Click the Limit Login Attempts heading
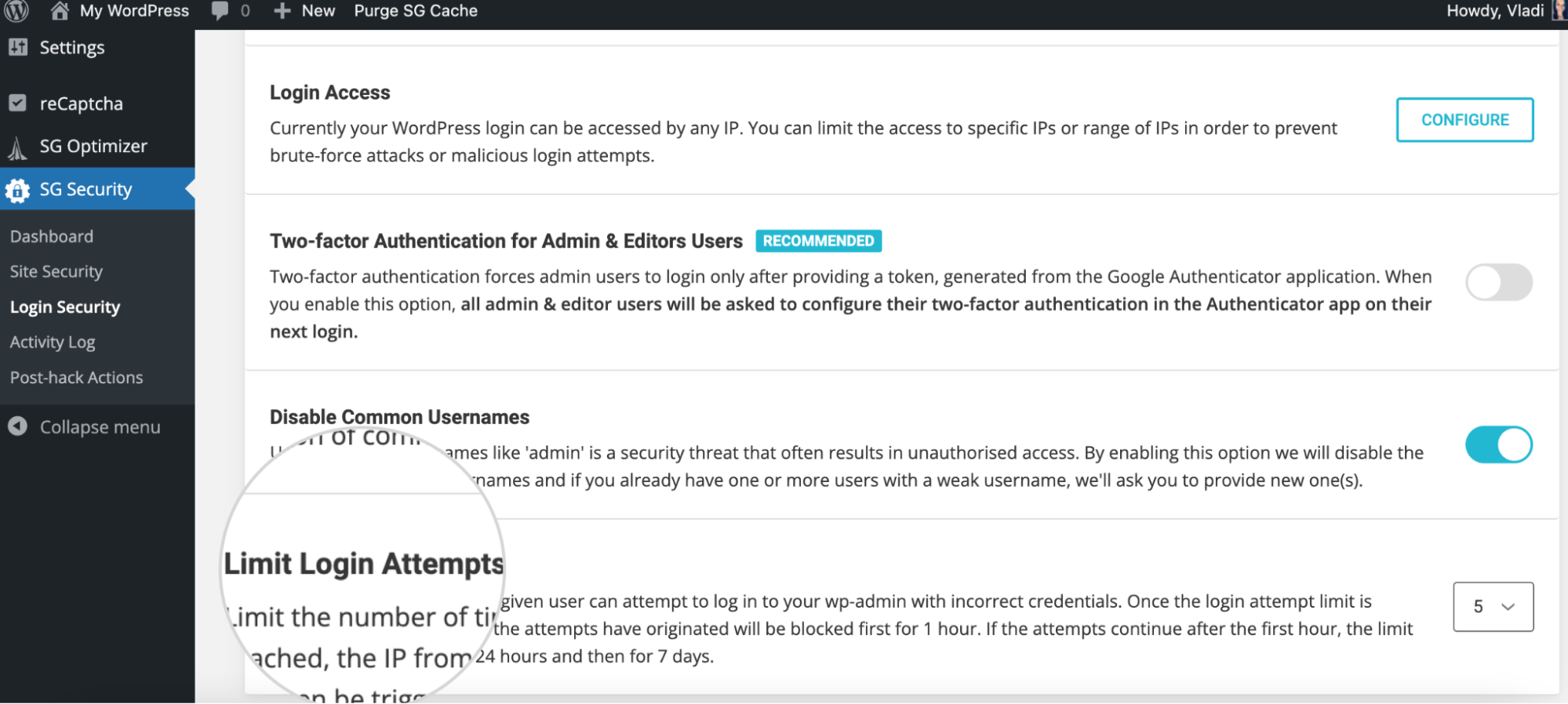Viewport: 1568px width, 704px height. coord(364,564)
